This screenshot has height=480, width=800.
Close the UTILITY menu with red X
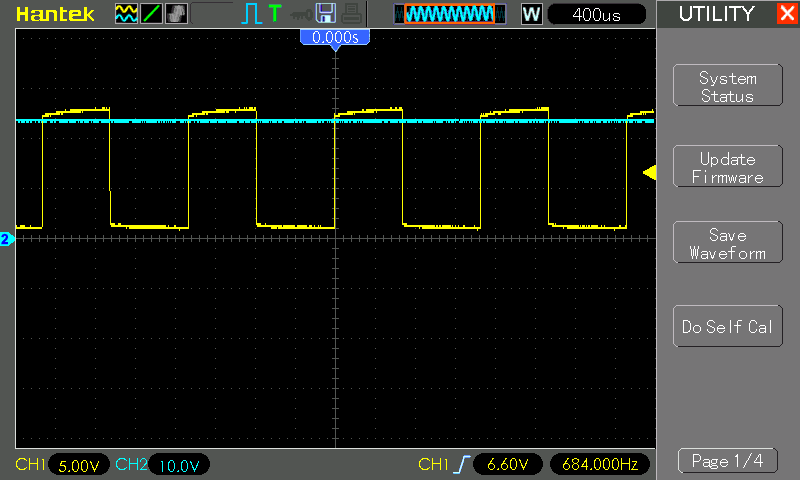(787, 13)
